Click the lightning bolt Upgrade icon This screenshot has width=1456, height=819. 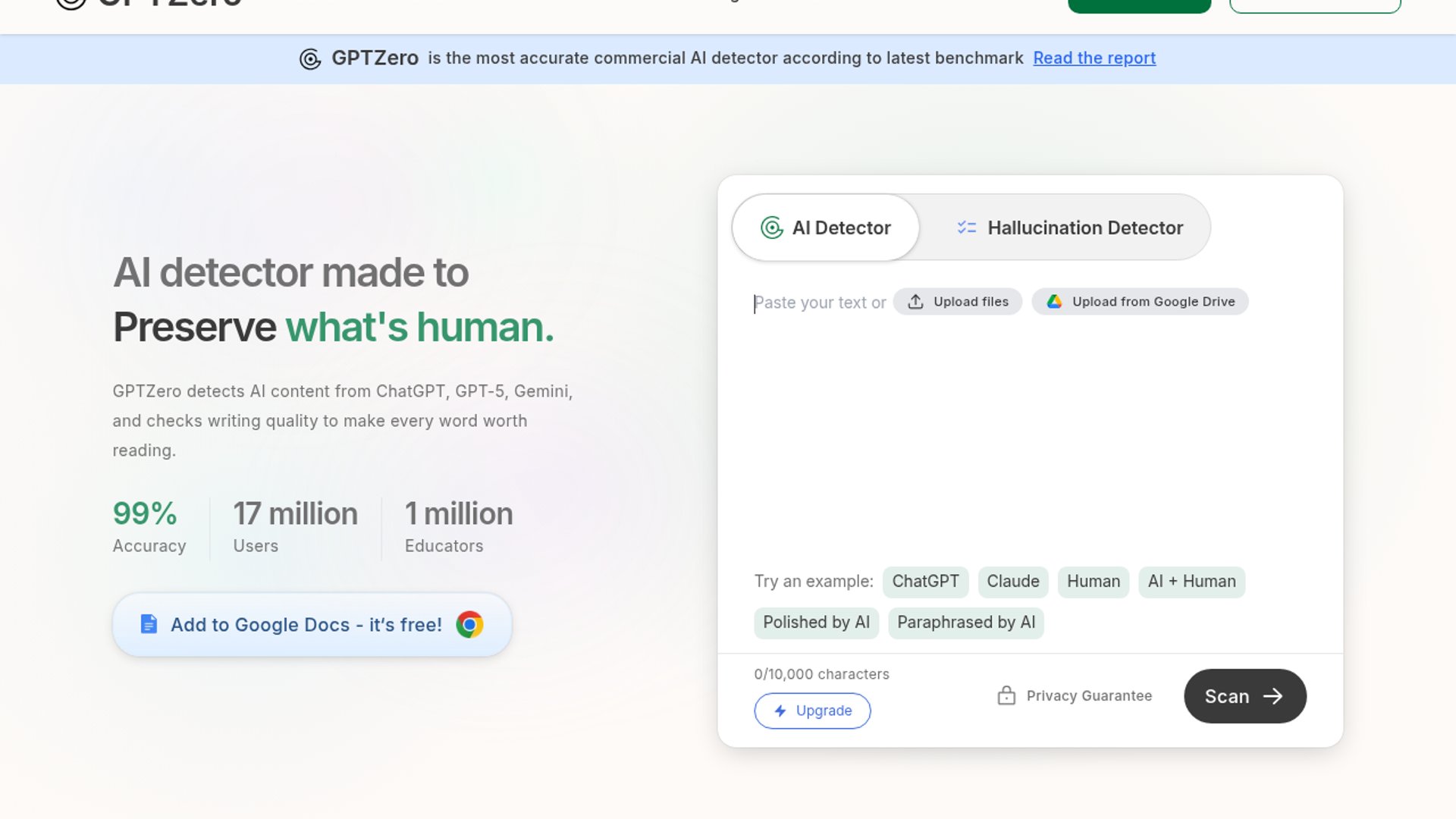coord(780,711)
